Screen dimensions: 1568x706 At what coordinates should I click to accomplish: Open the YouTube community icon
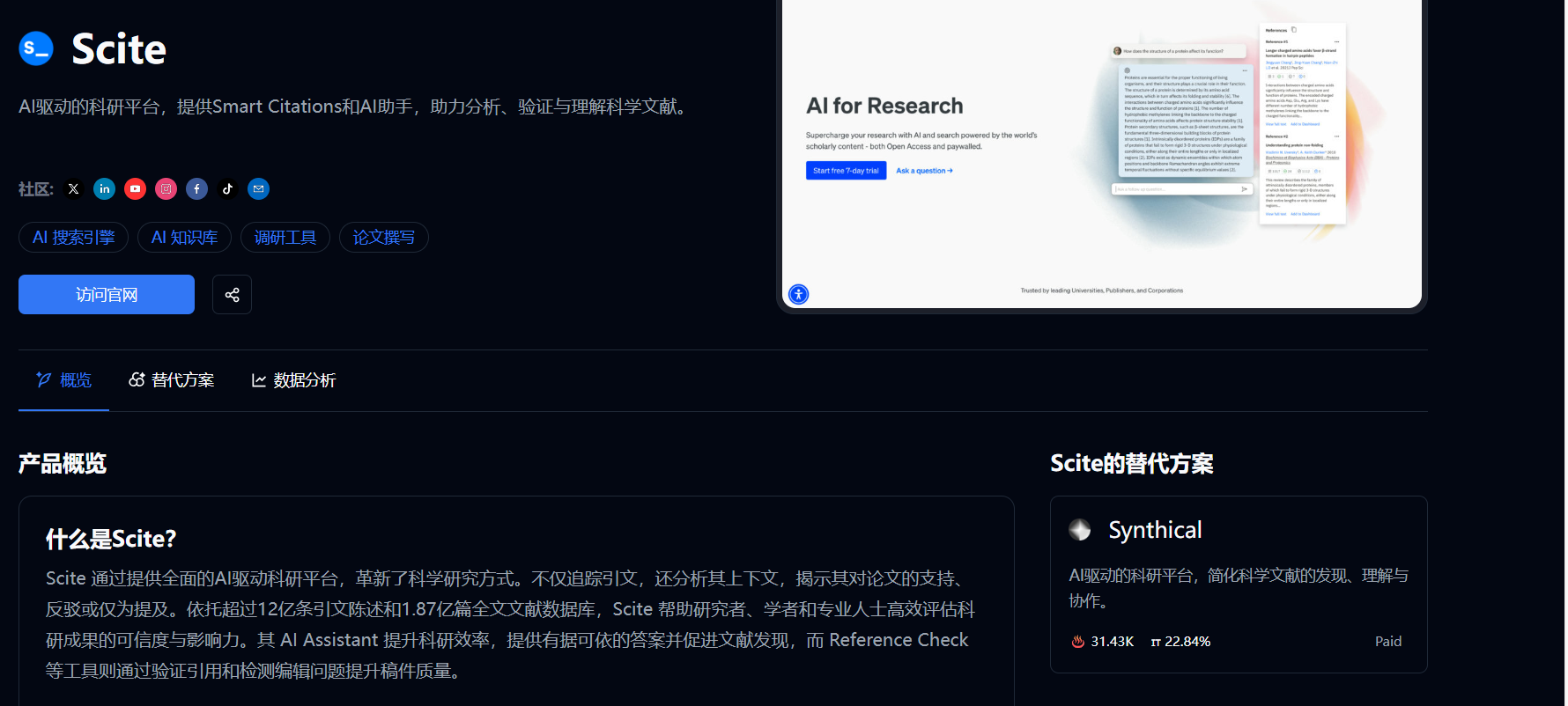pyautogui.click(x=136, y=189)
